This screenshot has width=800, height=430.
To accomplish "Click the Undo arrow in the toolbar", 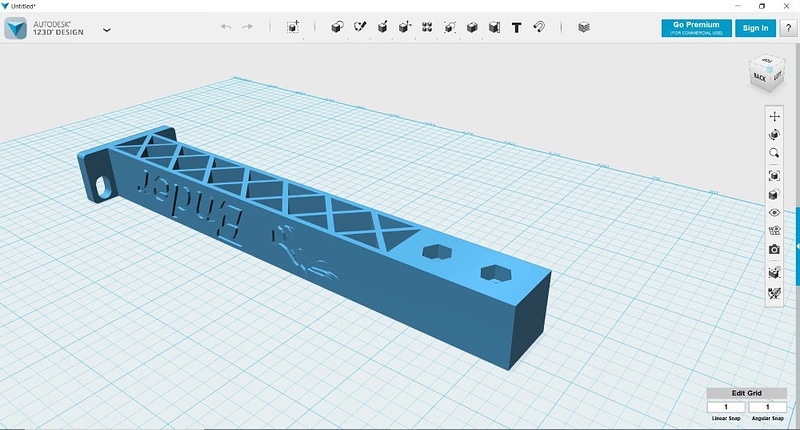I will pos(226,27).
